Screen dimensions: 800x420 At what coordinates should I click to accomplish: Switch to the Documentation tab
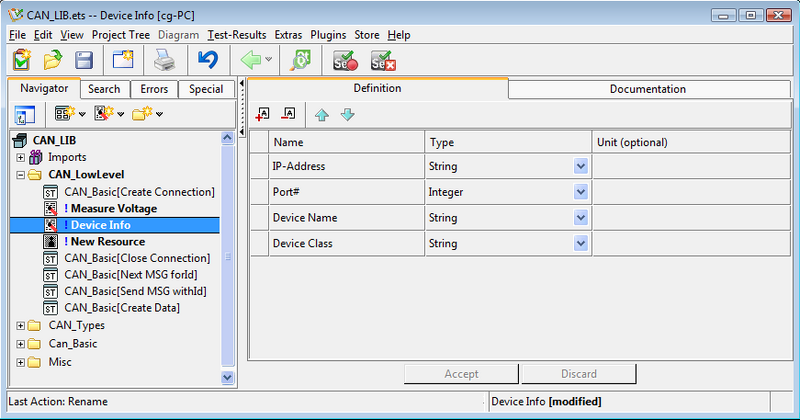[647, 89]
